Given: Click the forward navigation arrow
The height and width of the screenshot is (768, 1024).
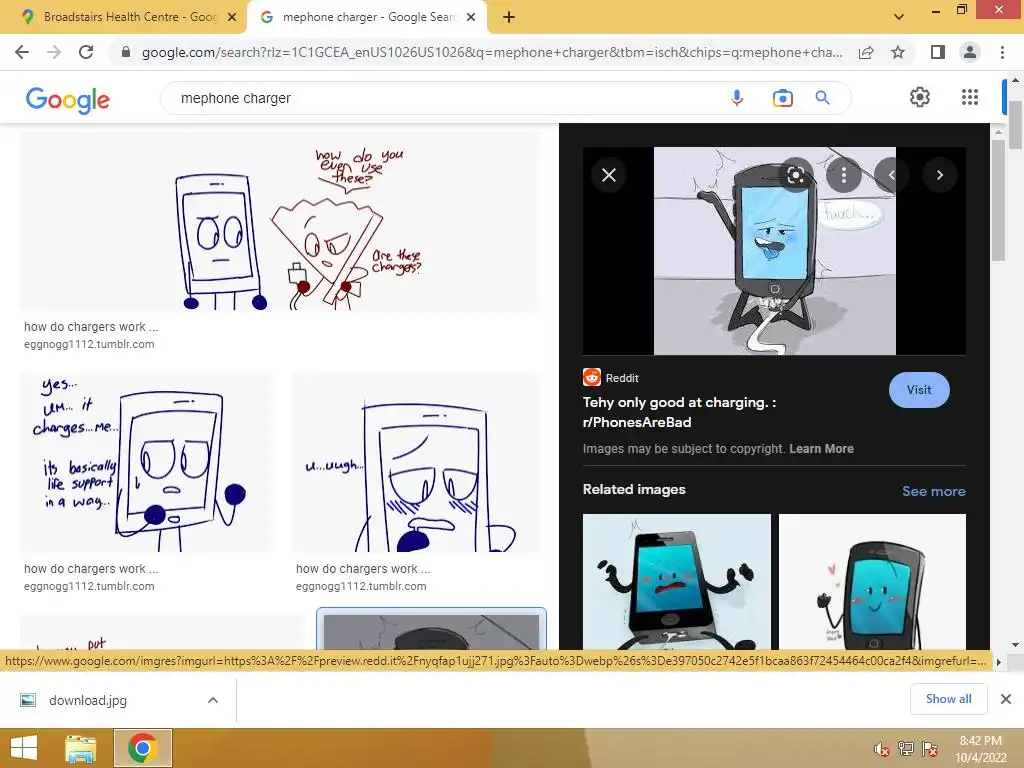Looking at the screenshot, I should (54, 52).
